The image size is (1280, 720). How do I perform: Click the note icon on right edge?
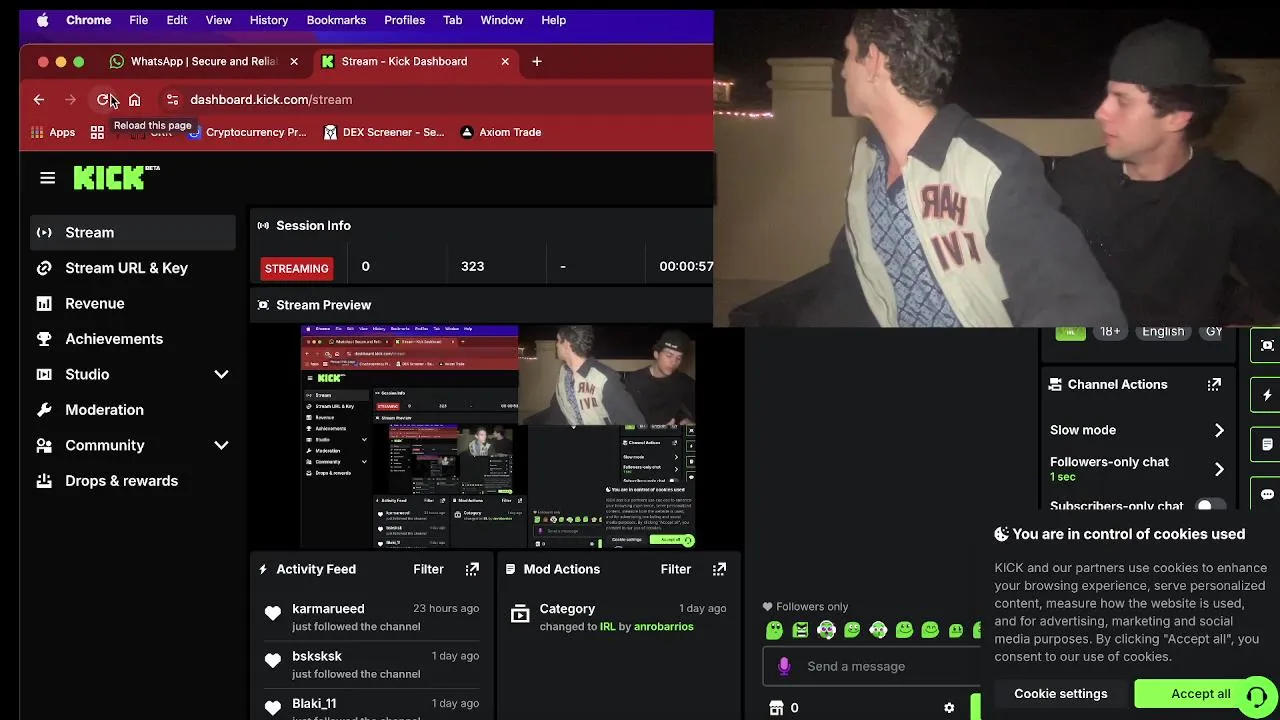tap(1267, 444)
